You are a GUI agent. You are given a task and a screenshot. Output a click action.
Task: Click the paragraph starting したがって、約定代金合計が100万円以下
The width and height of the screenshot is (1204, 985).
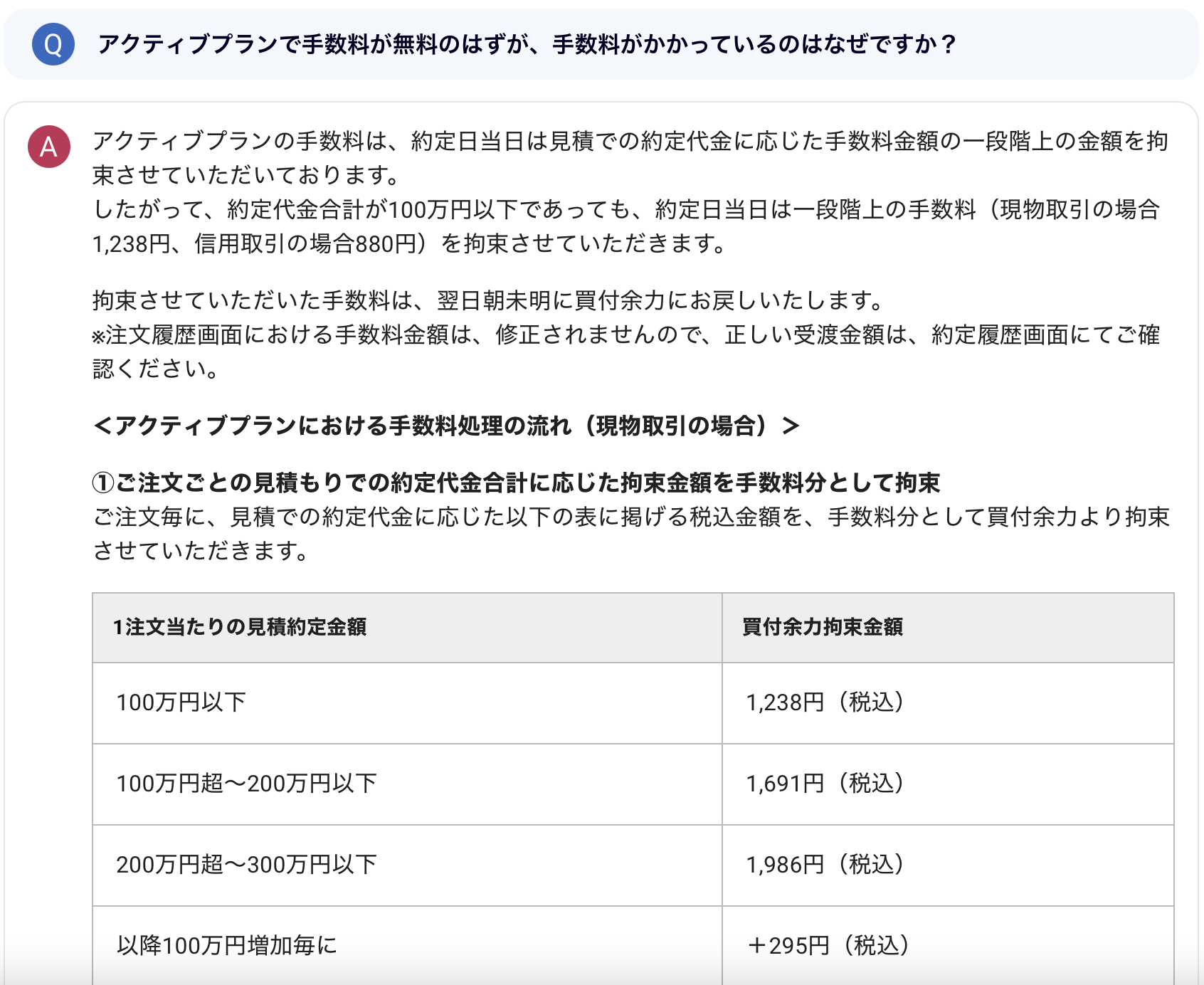[627, 226]
